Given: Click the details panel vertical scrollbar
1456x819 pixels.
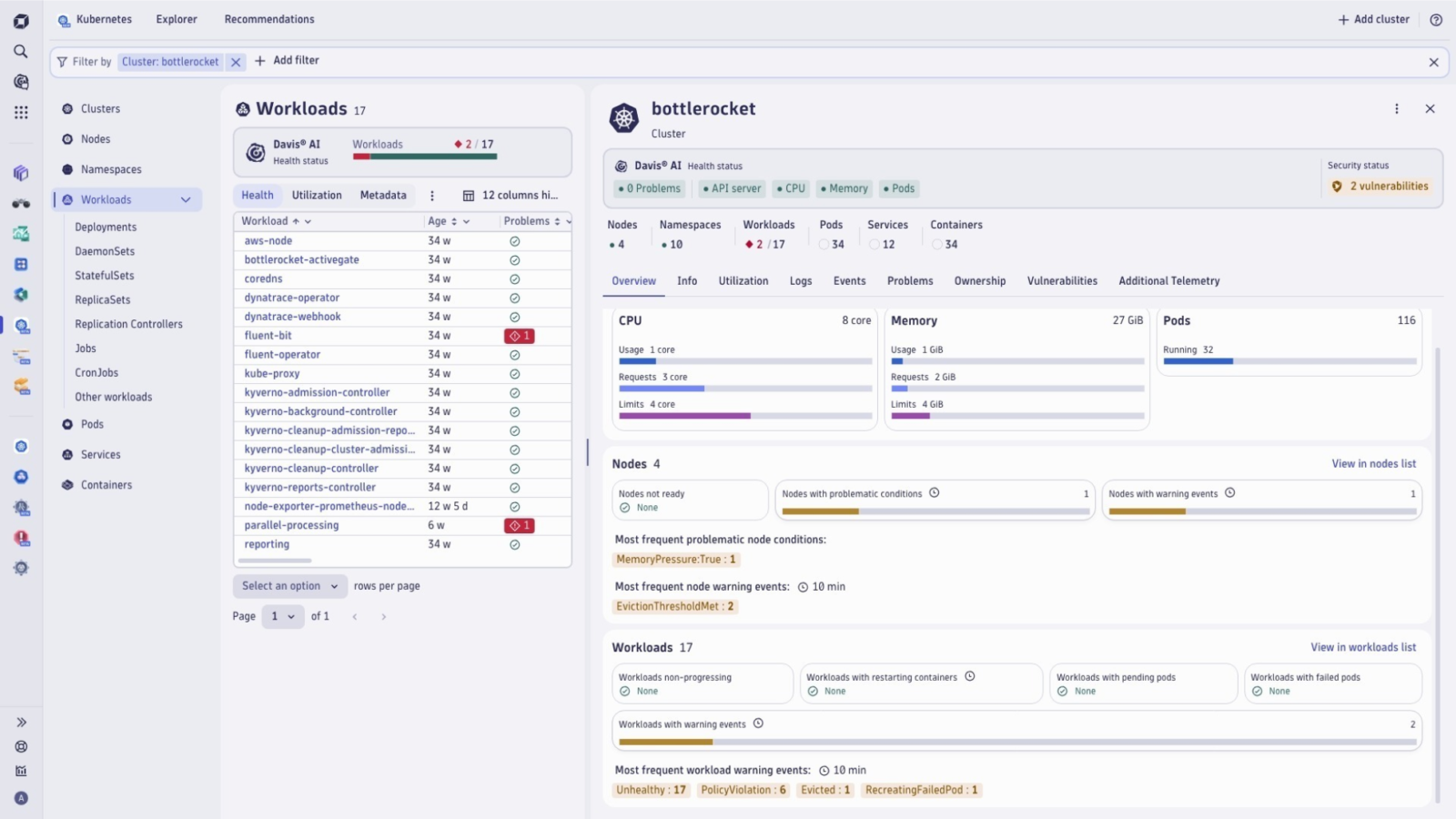Looking at the screenshot, I should click(x=1438, y=573).
